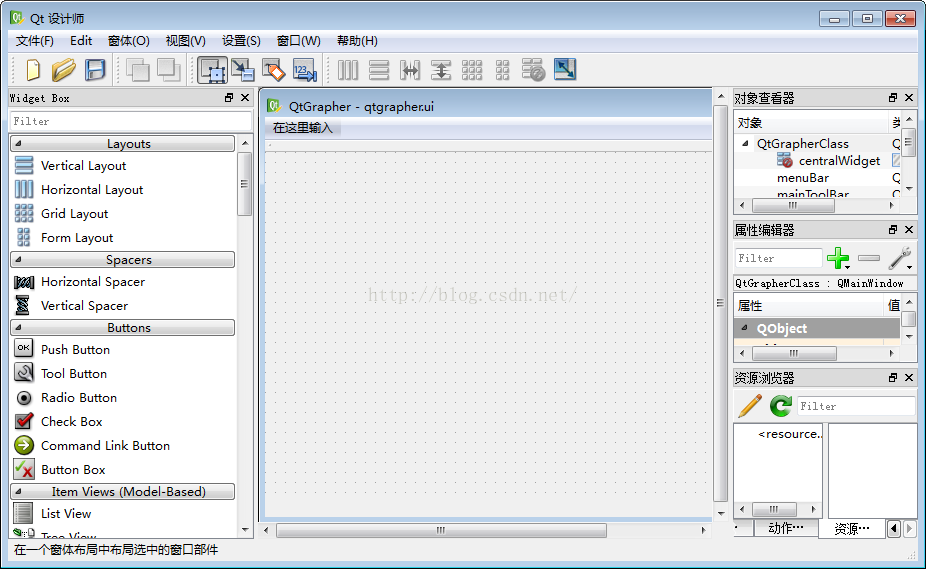Open the Edit menu
Screen dimensions: 926x569
pos(81,41)
